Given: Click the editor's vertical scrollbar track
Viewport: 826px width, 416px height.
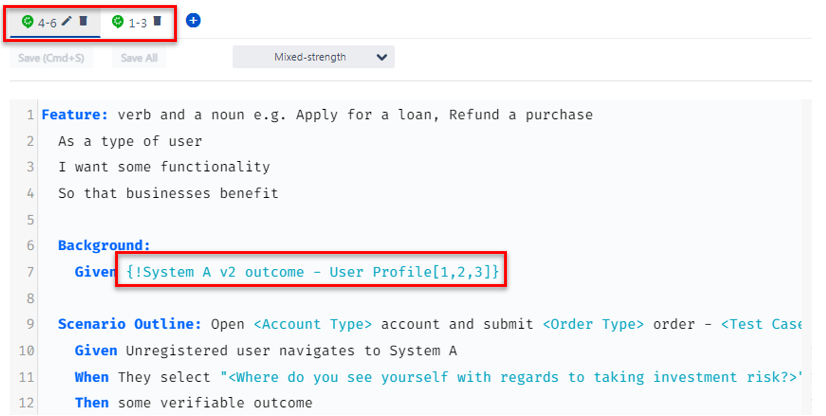Looking at the screenshot, I should point(807,257).
